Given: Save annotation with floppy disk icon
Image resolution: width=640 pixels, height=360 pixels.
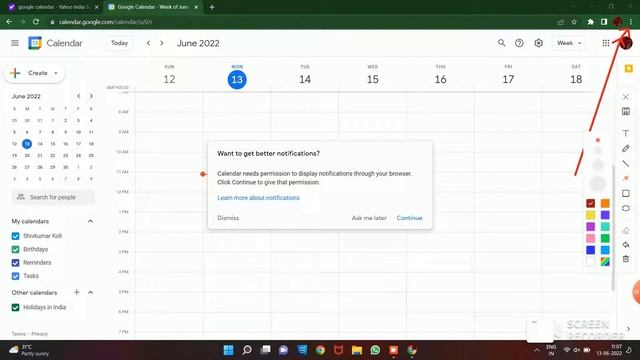Looking at the screenshot, I should point(626,111).
